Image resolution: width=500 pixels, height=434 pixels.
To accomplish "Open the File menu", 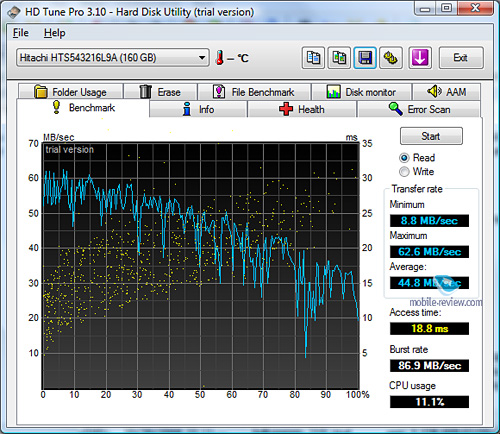I will coord(21,33).
